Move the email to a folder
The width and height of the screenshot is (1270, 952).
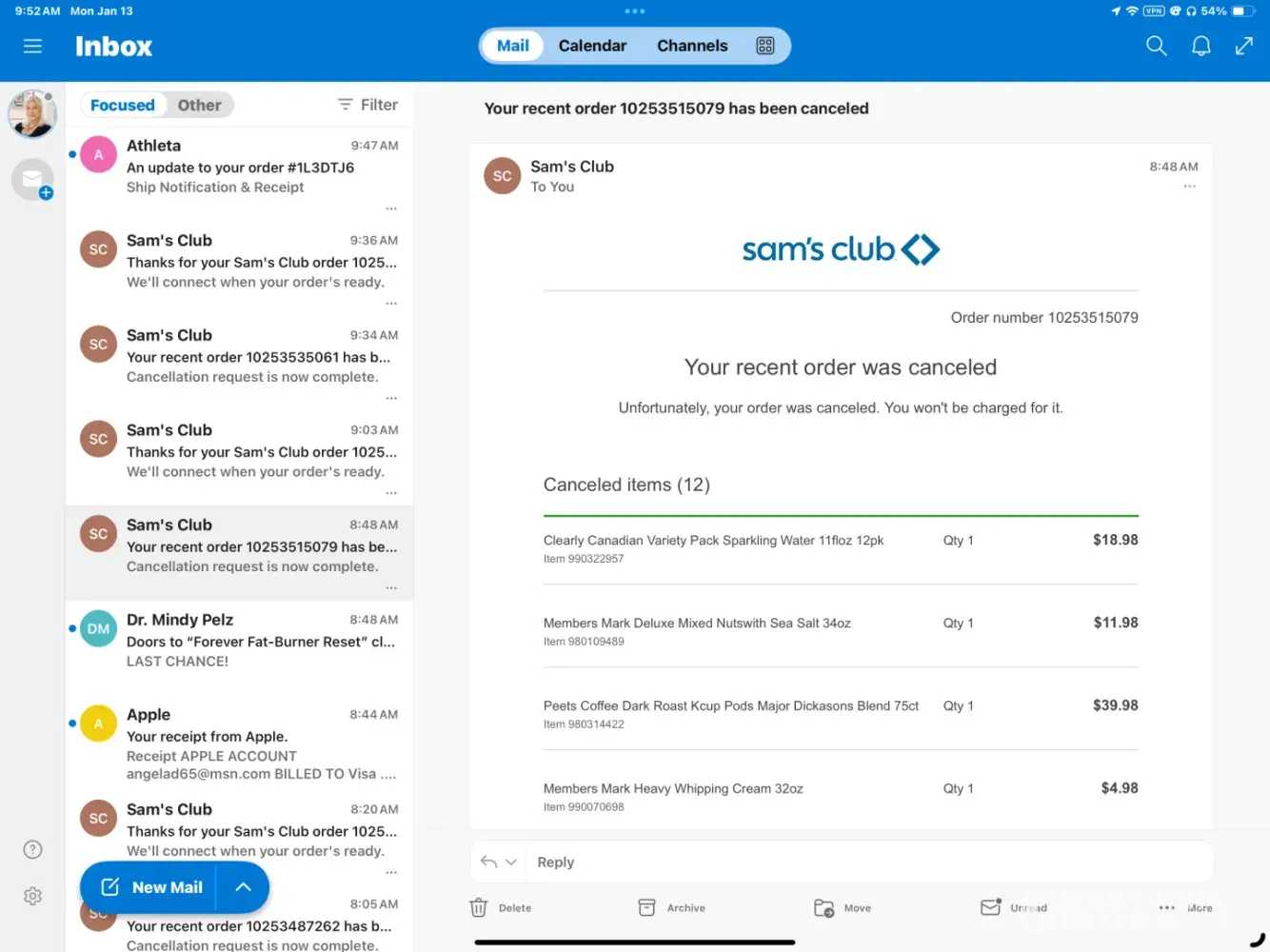tap(824, 907)
